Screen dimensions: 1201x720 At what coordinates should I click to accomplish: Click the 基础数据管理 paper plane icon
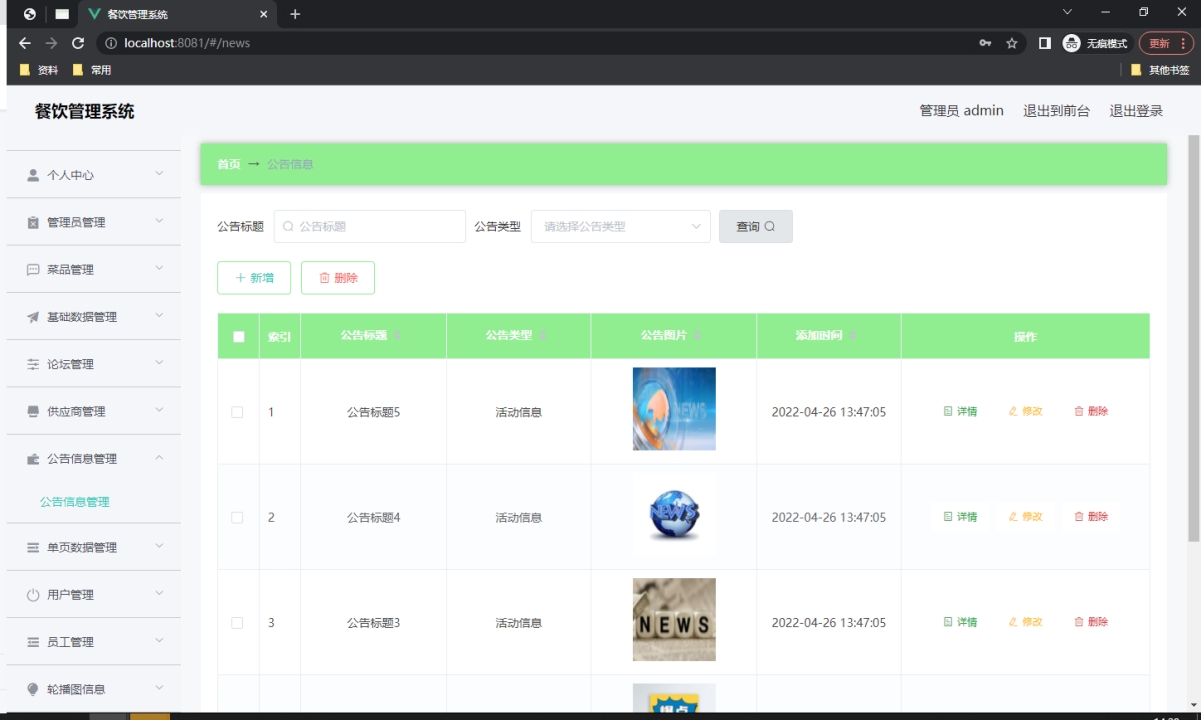tap(33, 317)
